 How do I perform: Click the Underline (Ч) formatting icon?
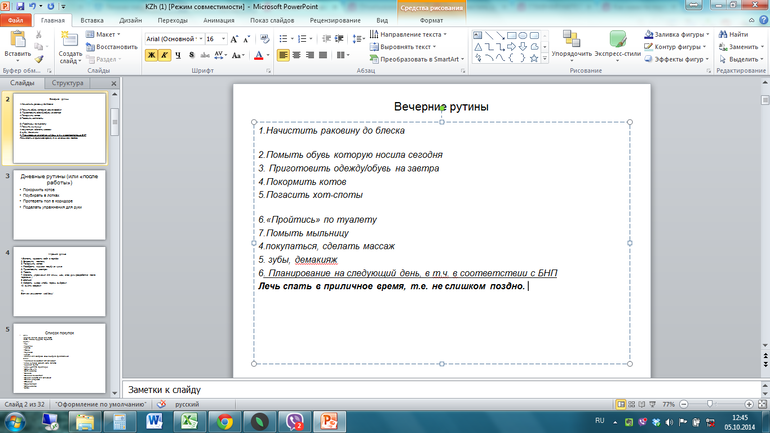[x=180, y=55]
